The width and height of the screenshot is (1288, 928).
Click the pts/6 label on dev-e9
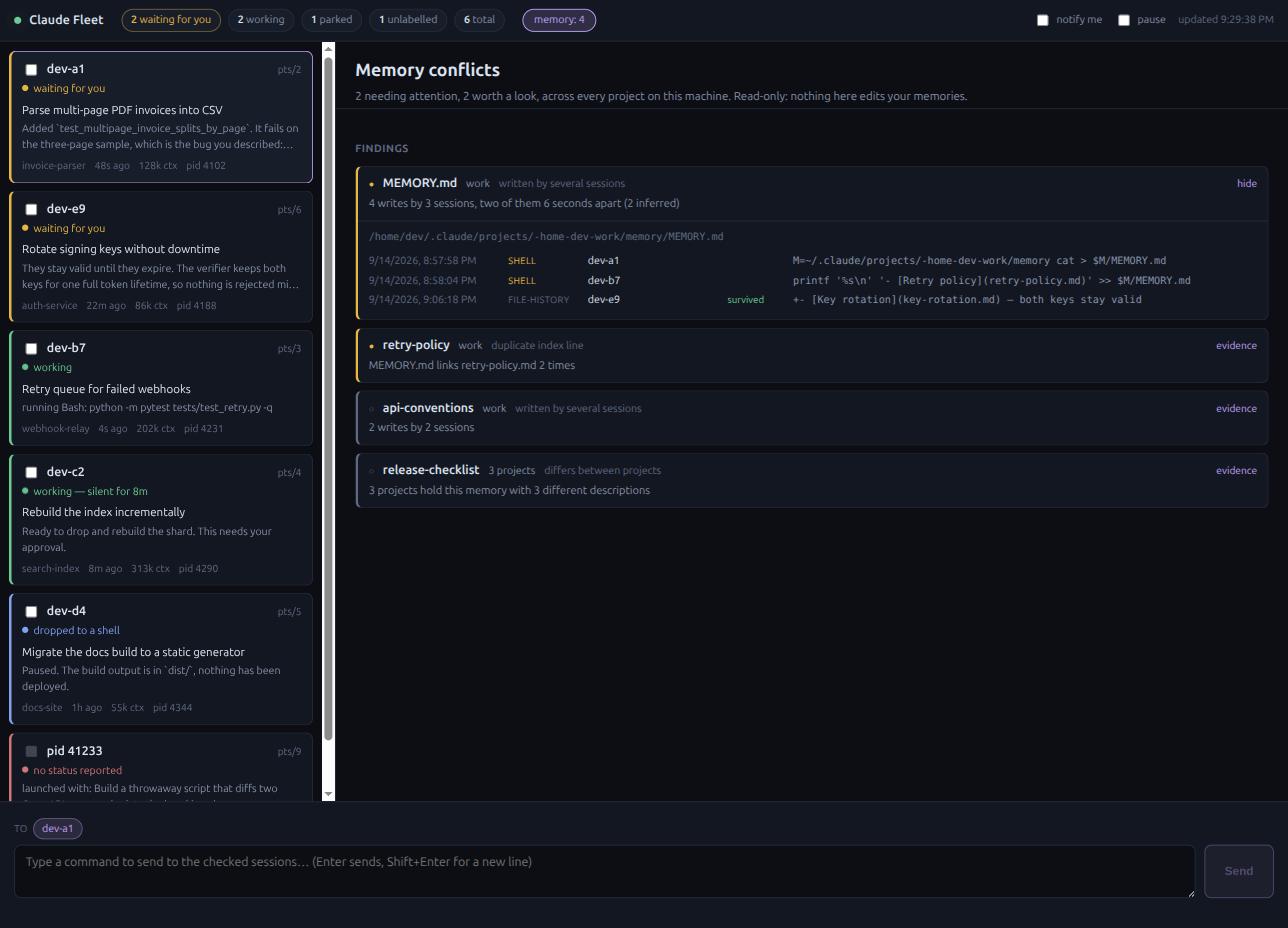(289, 210)
